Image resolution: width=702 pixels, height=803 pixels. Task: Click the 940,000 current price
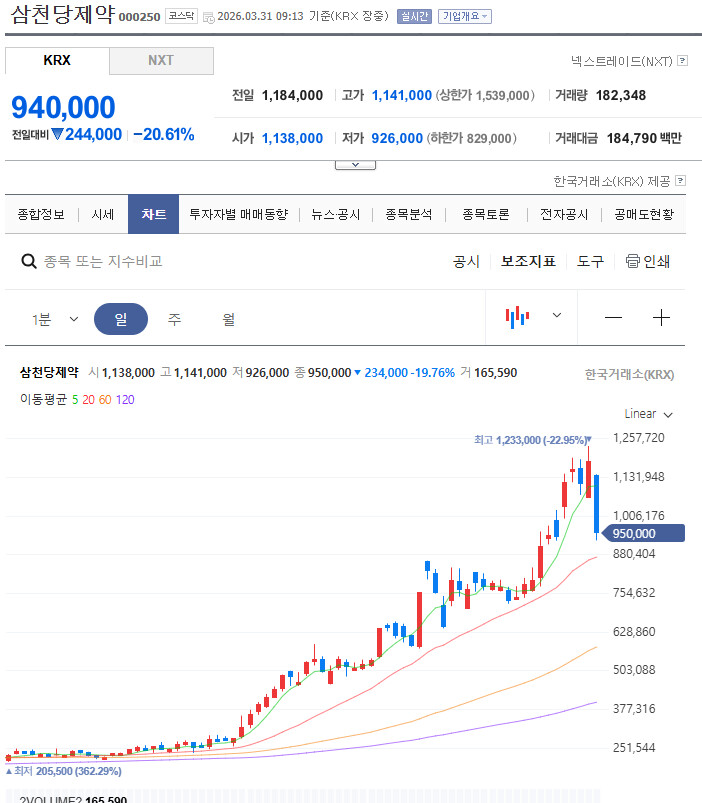tap(63, 108)
